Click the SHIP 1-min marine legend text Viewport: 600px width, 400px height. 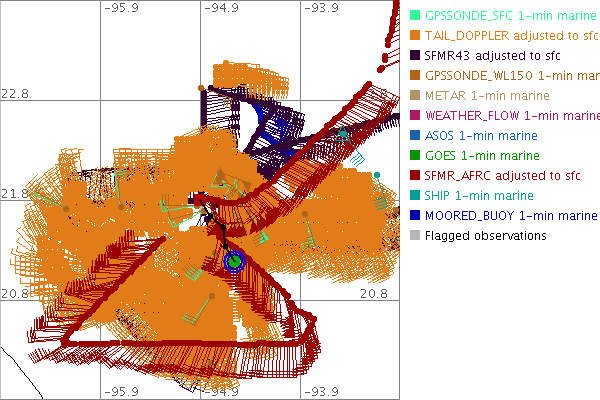479,196
